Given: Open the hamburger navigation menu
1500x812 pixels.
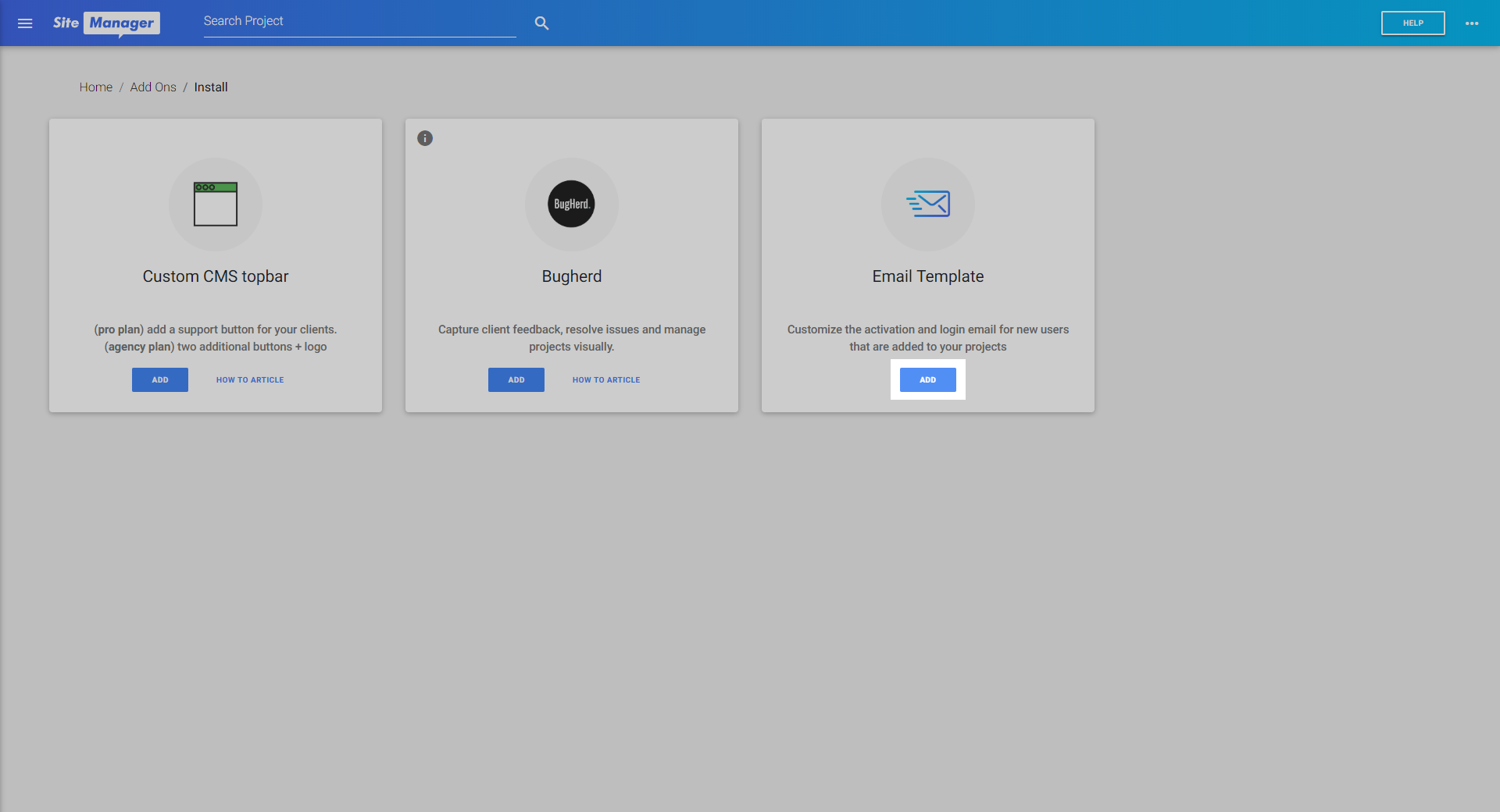Looking at the screenshot, I should coord(25,23).
